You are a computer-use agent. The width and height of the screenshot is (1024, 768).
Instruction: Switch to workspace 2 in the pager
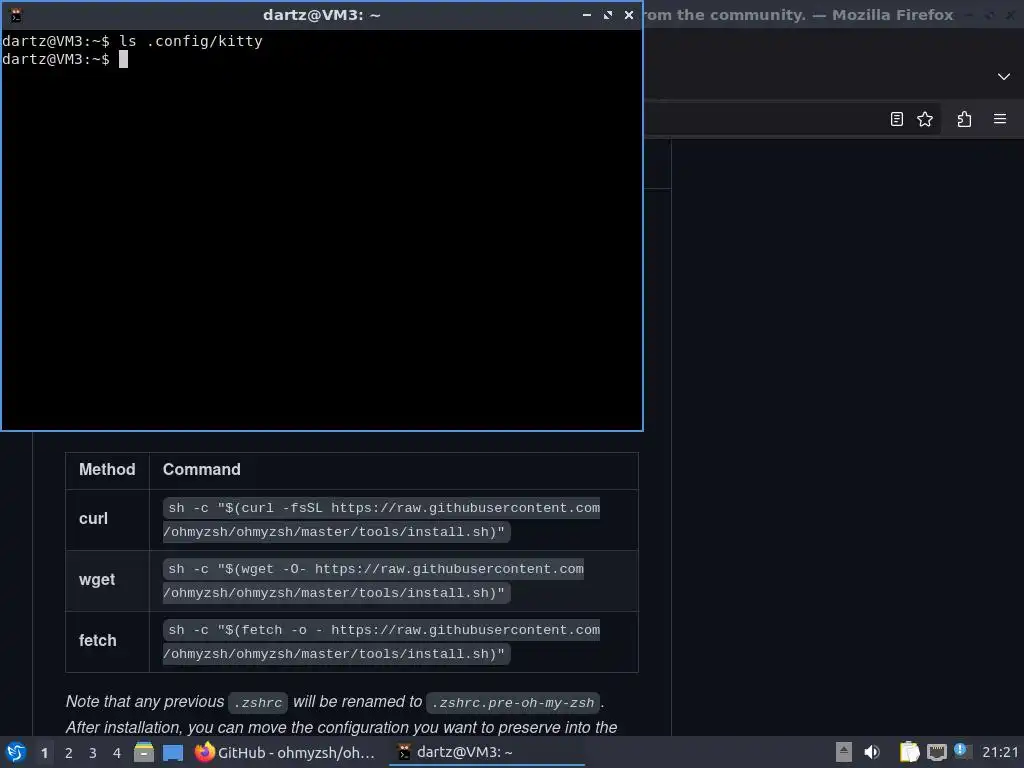69,753
